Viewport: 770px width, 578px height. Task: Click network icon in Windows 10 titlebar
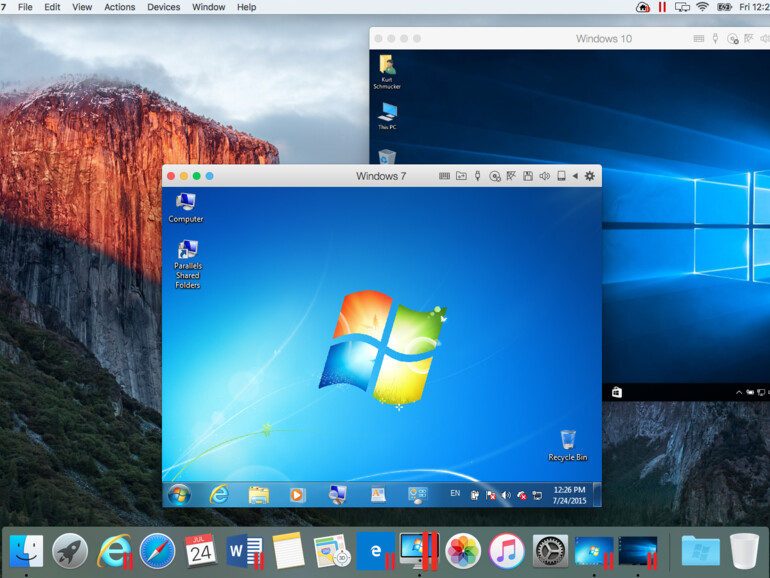point(749,38)
